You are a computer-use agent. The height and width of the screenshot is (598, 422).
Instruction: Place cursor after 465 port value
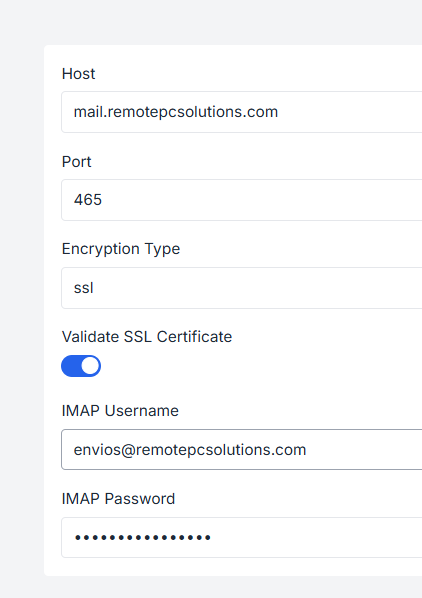[103, 200]
